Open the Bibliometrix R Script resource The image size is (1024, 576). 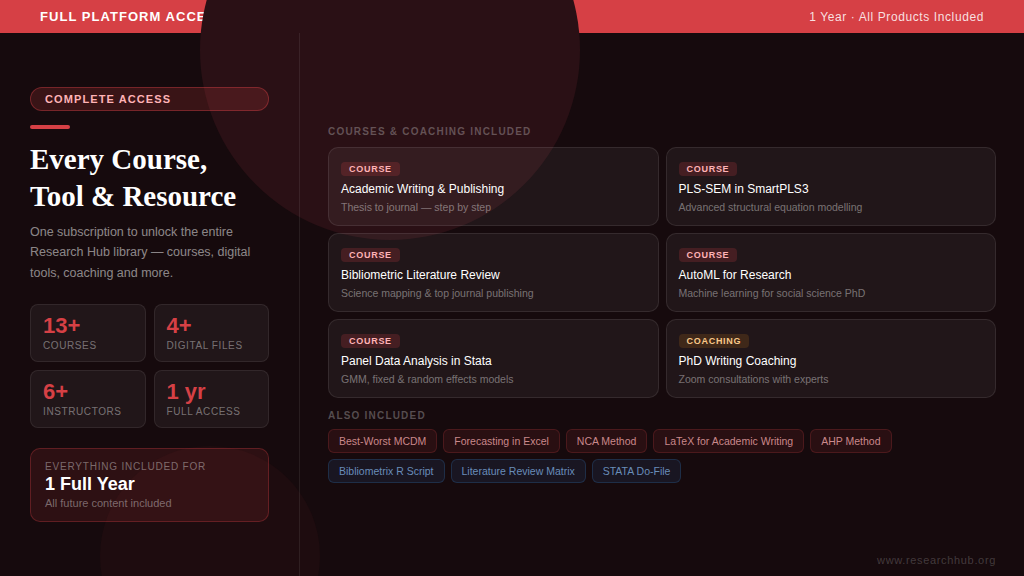point(386,471)
